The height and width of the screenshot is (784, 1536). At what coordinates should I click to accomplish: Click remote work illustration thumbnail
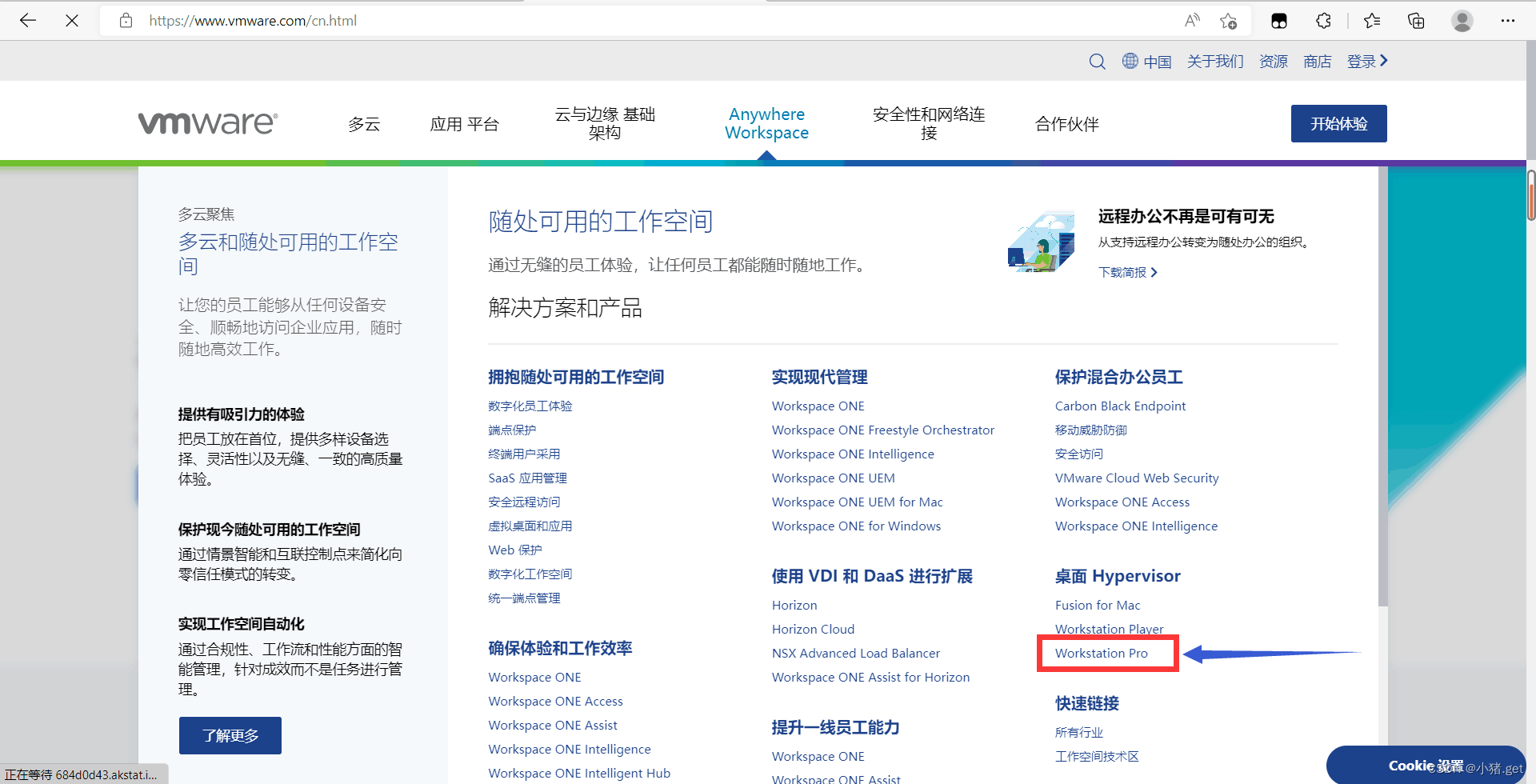point(1041,242)
